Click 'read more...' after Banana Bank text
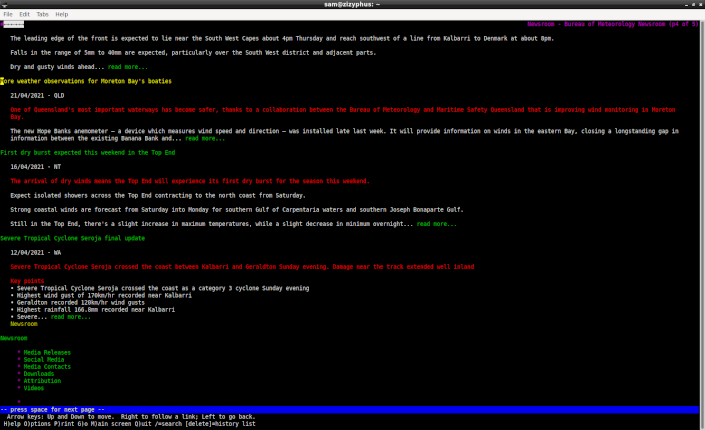Viewport: 705px width, 430px height. (198, 138)
